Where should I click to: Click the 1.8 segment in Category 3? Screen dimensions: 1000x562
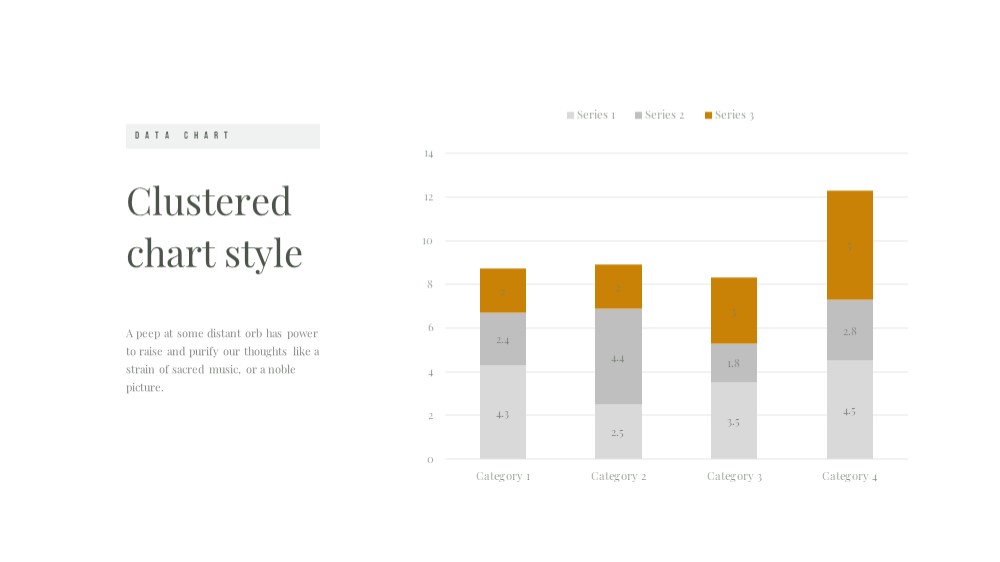pos(733,363)
